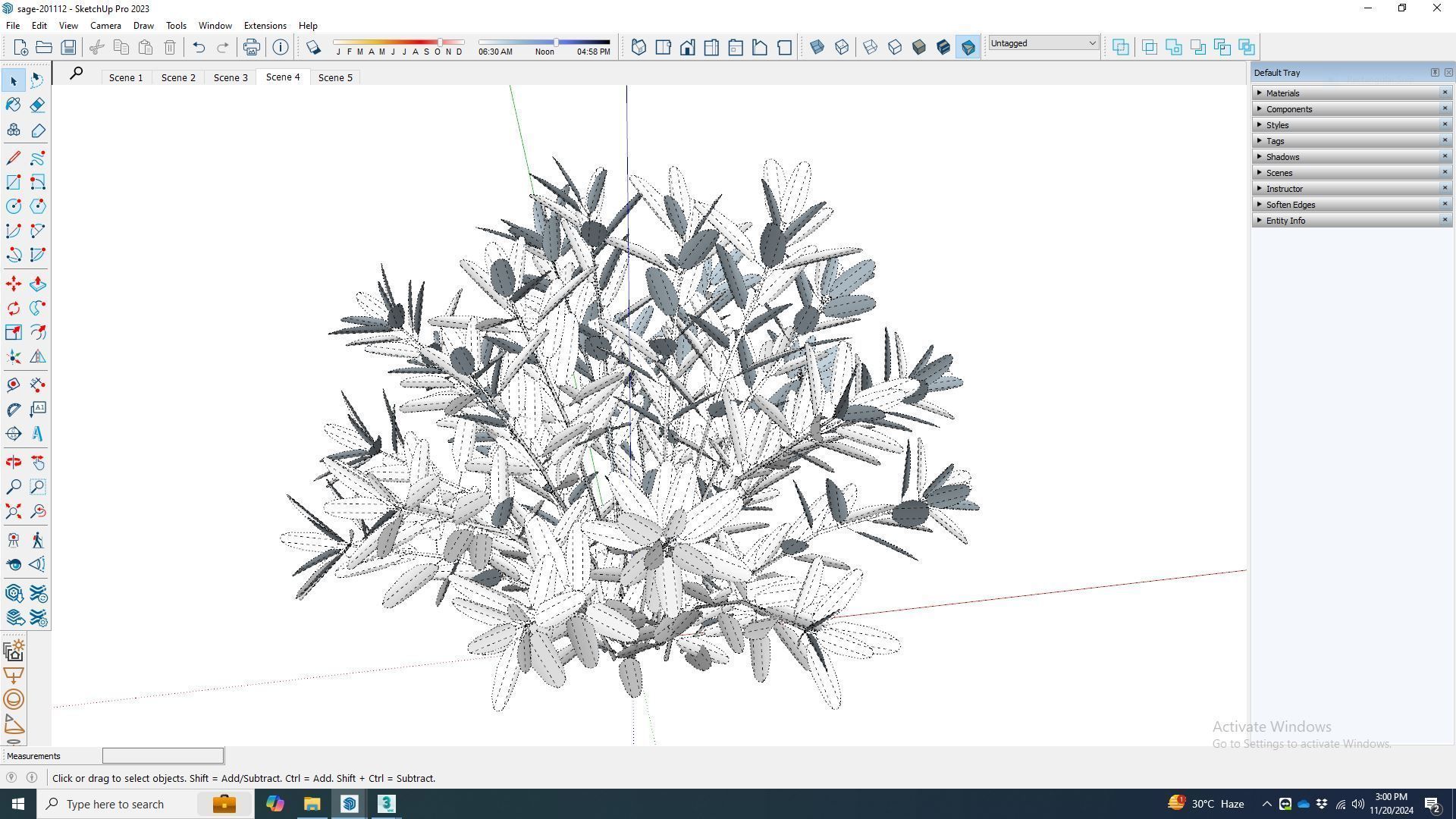Toggle Shaded With Textures style
Image resolution: width=1456 pixels, height=819 pixels.
coord(943,47)
